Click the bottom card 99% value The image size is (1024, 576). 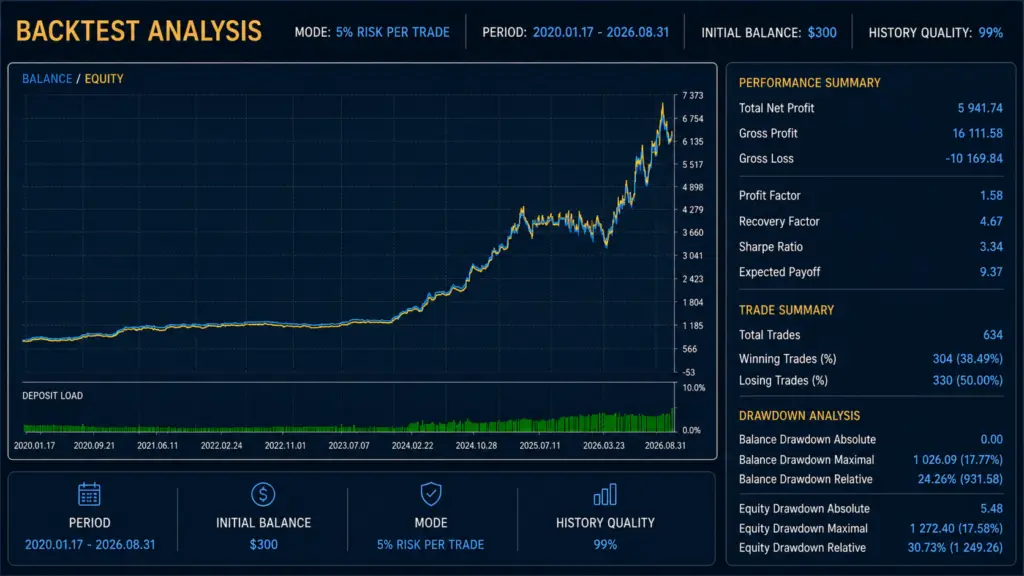[605, 545]
